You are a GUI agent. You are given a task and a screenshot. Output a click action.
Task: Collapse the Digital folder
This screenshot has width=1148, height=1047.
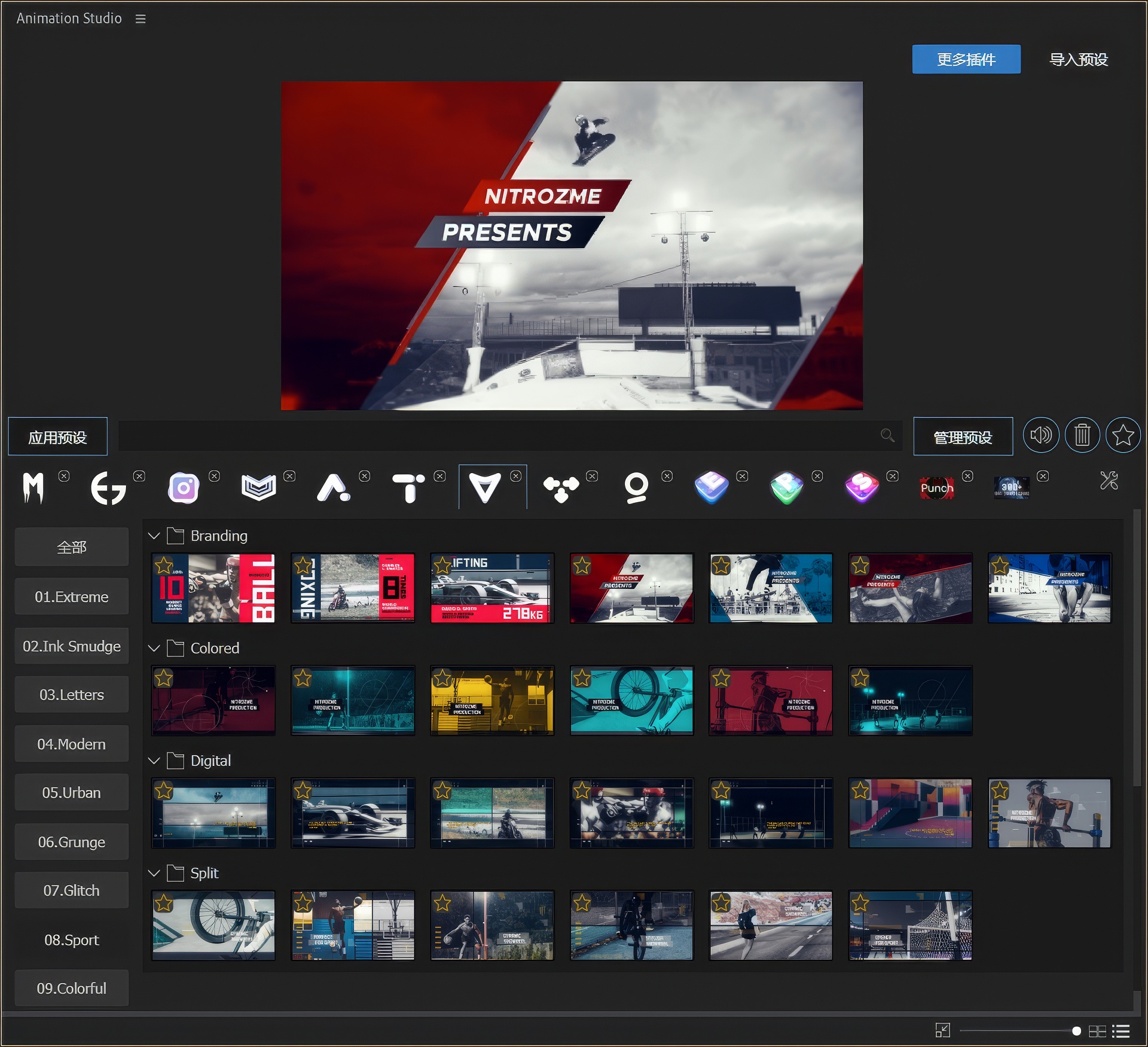click(154, 761)
